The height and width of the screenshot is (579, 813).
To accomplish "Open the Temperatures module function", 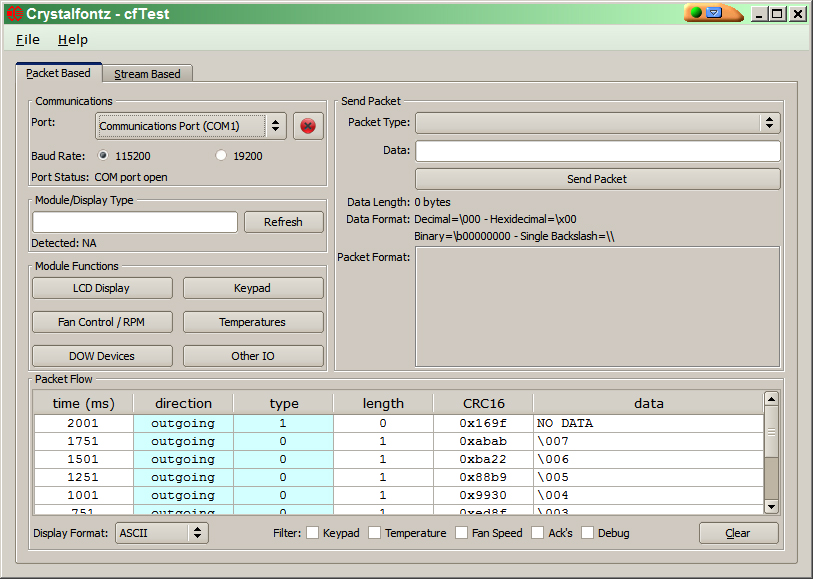I will pyautogui.click(x=253, y=322).
